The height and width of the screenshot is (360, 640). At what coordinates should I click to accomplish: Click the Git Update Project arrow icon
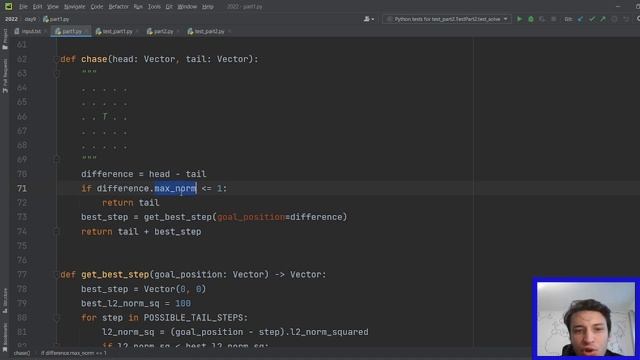(580, 19)
